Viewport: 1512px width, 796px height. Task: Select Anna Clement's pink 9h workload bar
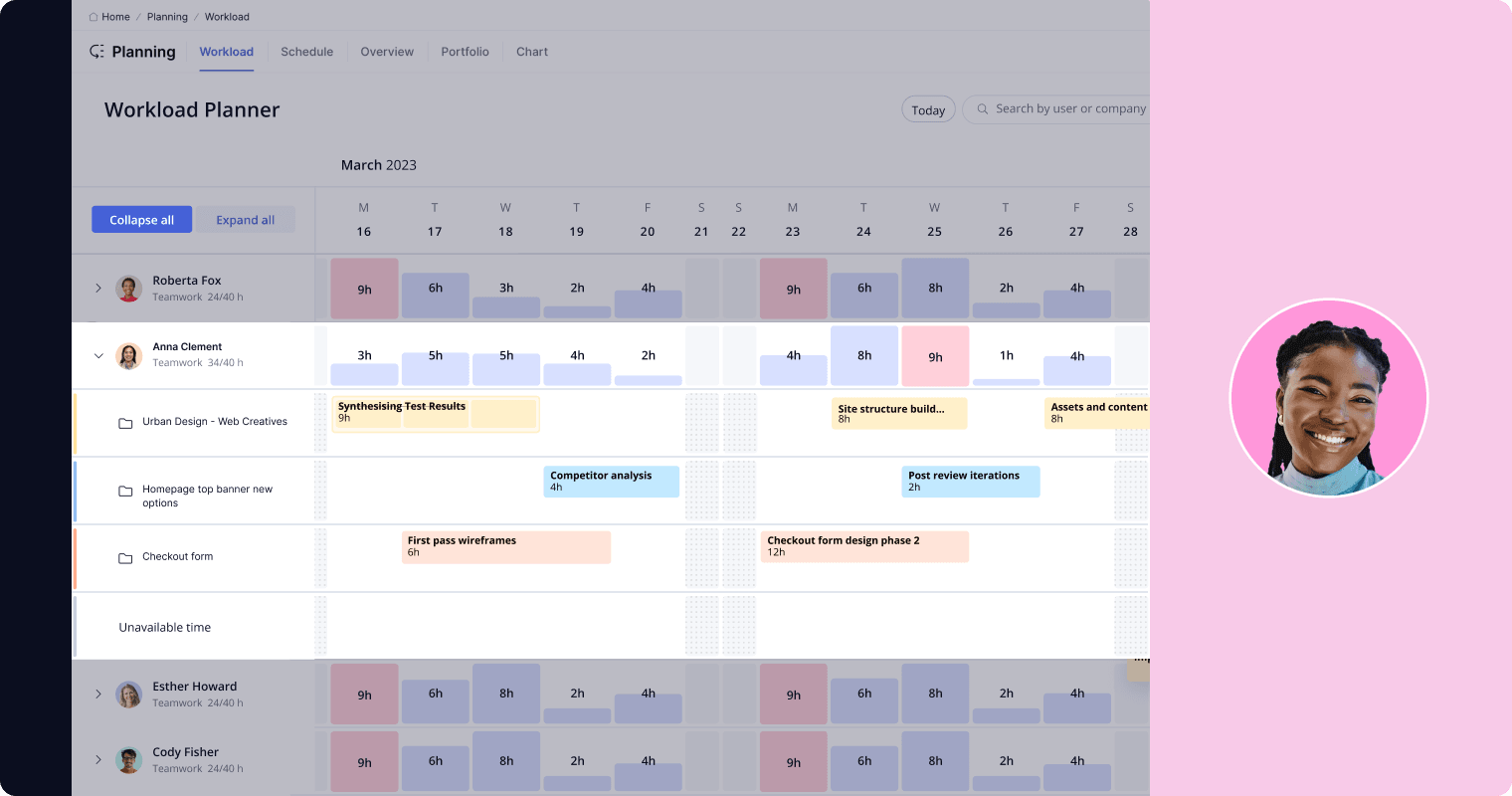click(x=935, y=356)
